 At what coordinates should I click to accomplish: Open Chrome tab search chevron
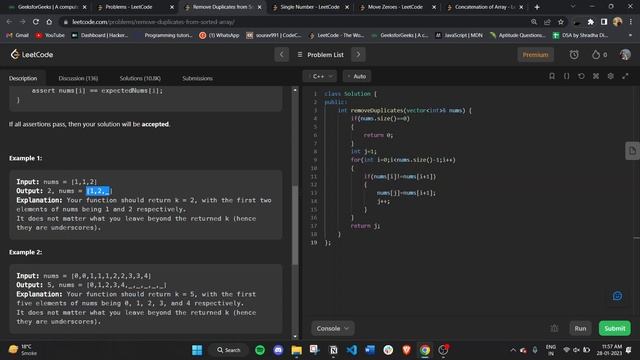(573, 7)
